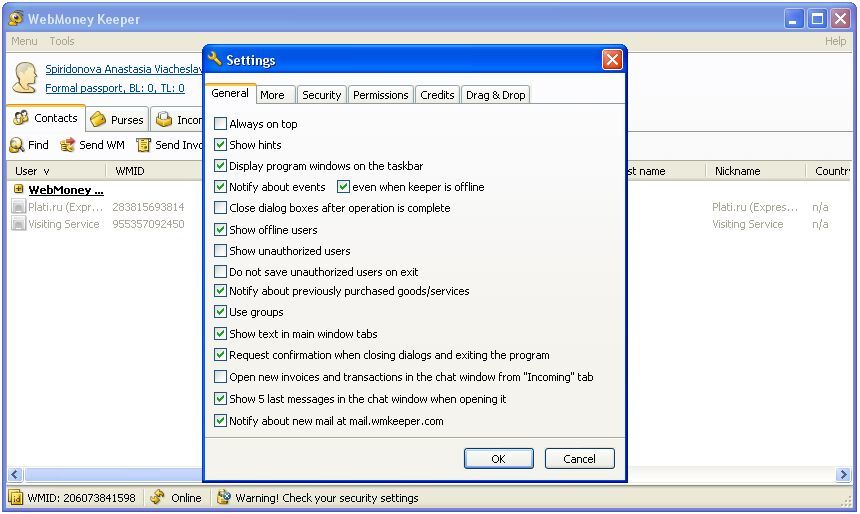The image size is (860, 514).
Task: Select WMID 955357092450 cell
Action: pos(148,224)
